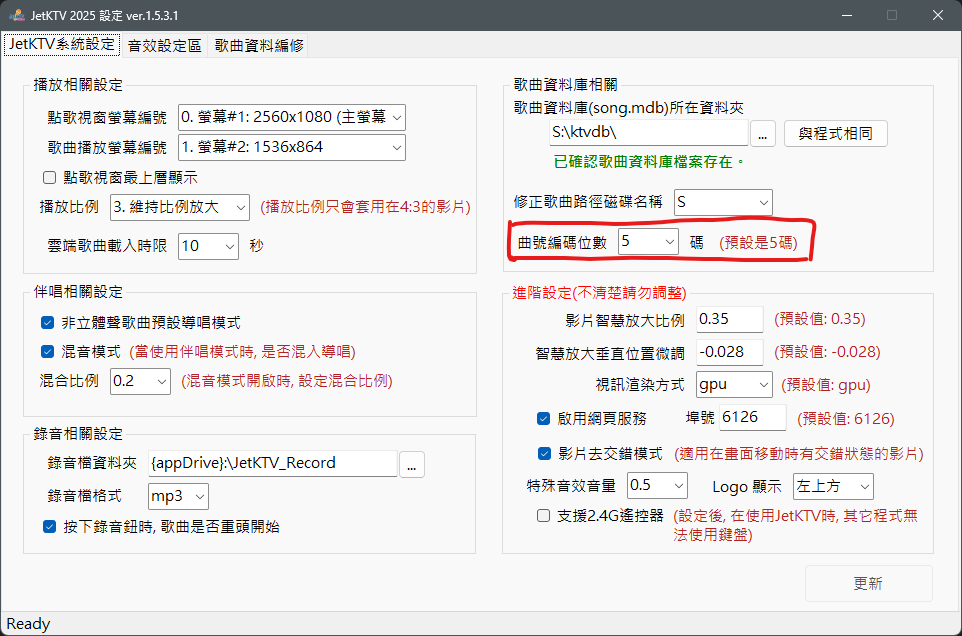This screenshot has height=636, width=962.
Task: Browse for 錄音檔資料夾 with ... button
Action: point(412,464)
